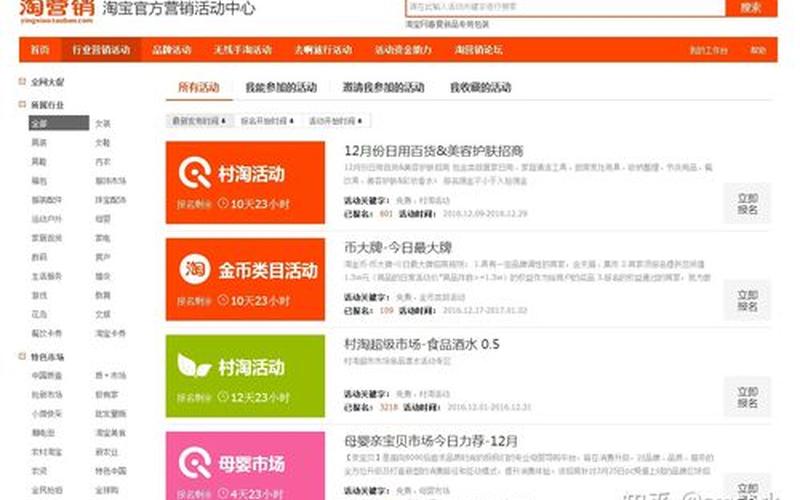Collapse the 所属行业 section in the sidebar
800x500 pixels.
click(x=23, y=104)
